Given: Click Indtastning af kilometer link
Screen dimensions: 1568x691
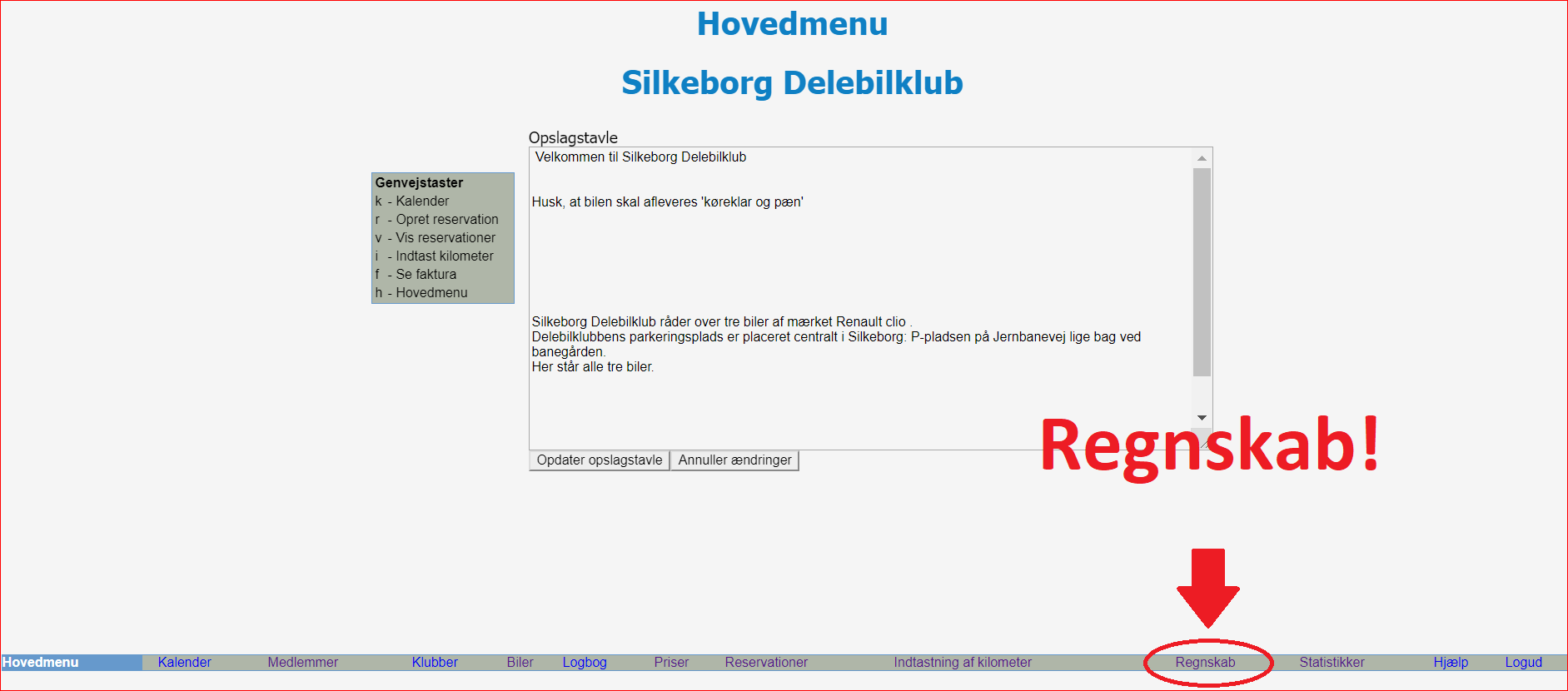Looking at the screenshot, I should pyautogui.click(x=963, y=663).
